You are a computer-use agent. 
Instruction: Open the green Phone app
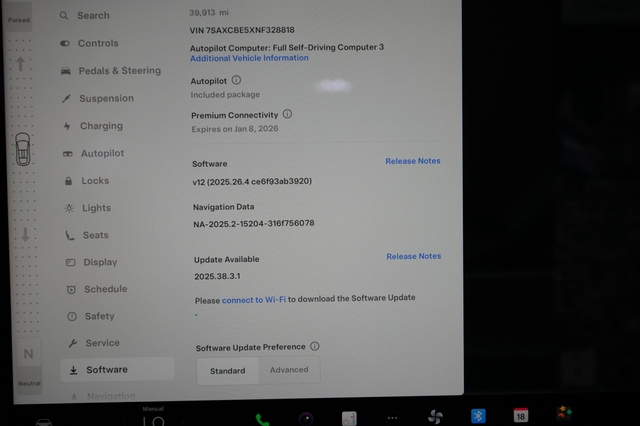262,419
